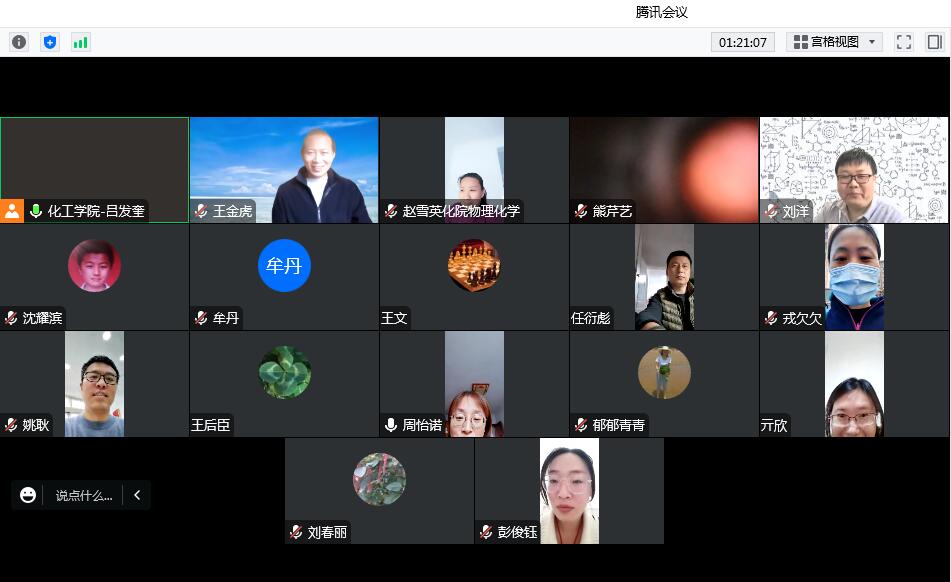Click the 01:21:07 meeting timer
This screenshot has width=951, height=582.
[x=743, y=42]
